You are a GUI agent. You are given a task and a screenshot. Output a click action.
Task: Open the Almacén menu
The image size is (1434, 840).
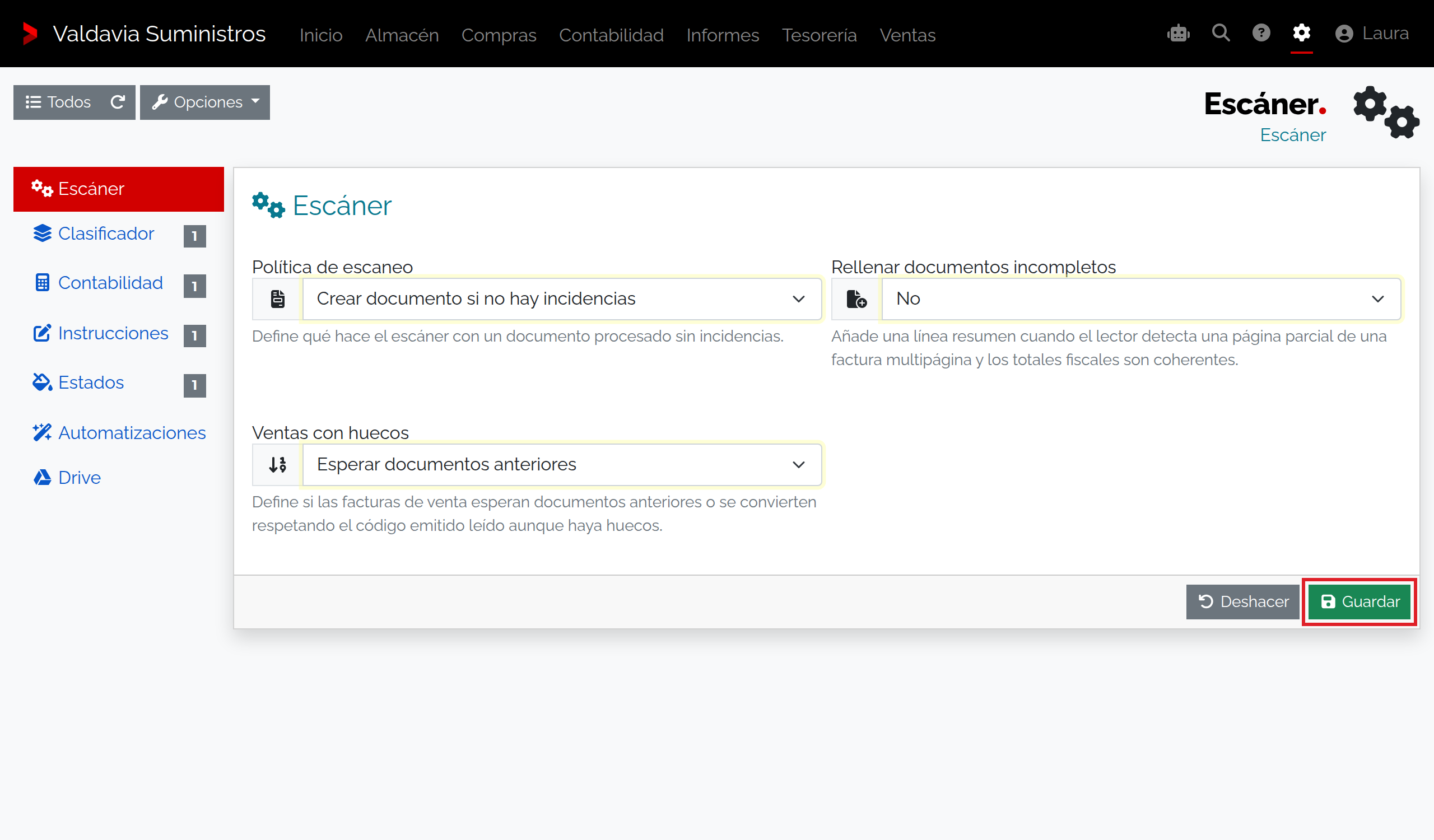coord(402,35)
